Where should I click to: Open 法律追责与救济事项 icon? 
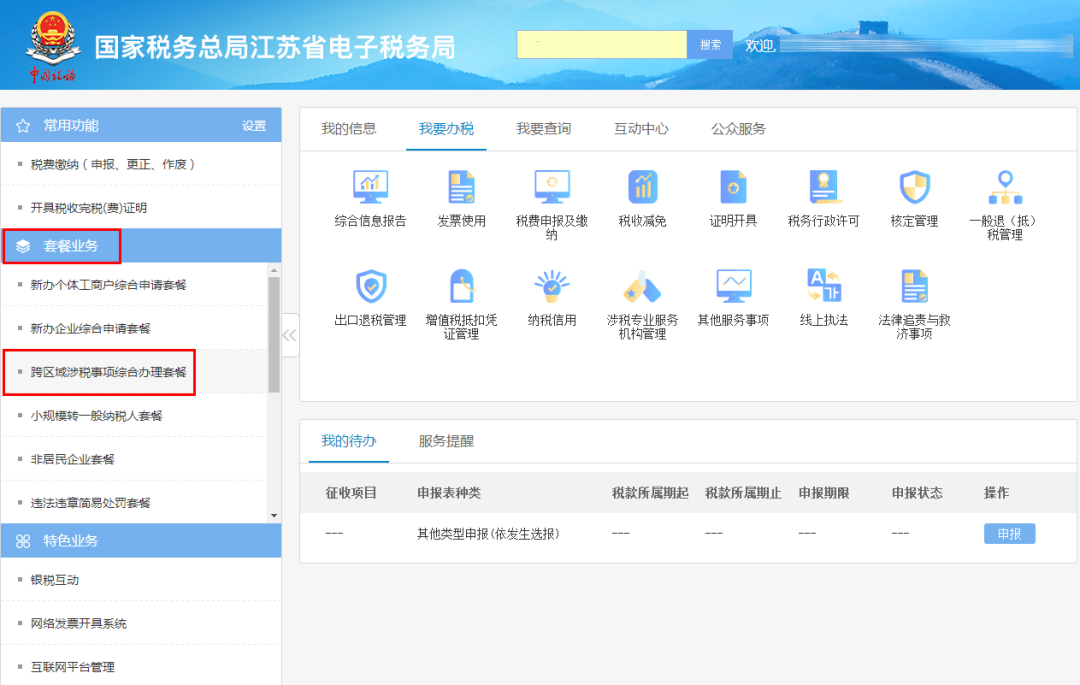point(915,286)
